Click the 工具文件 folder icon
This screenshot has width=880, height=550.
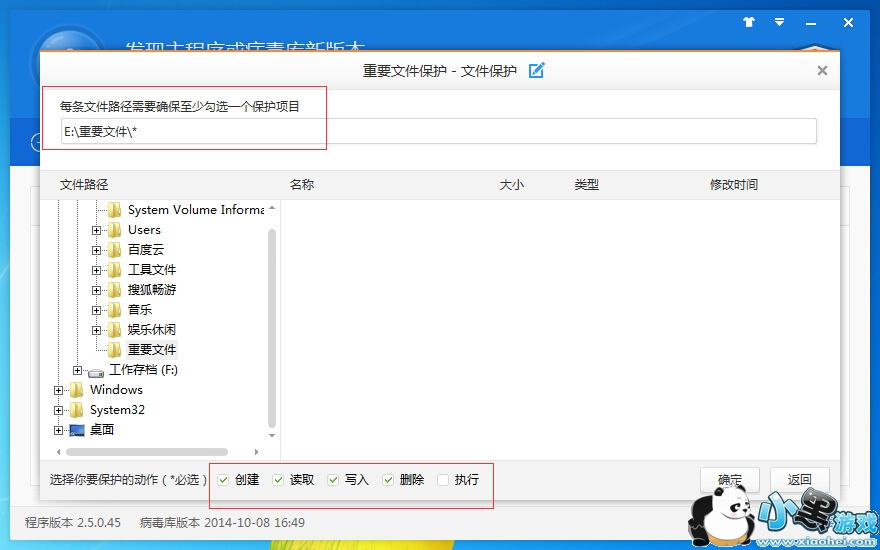point(114,270)
